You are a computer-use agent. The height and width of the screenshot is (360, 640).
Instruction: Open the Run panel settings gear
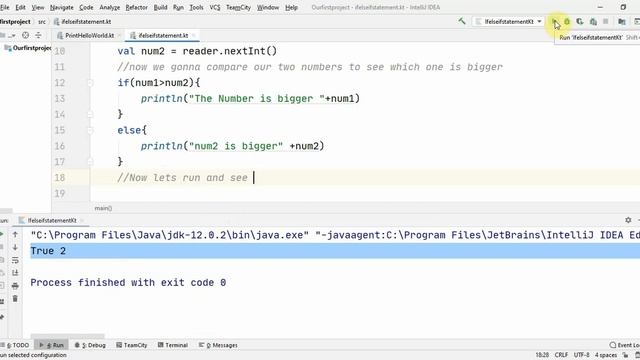(x=628, y=220)
